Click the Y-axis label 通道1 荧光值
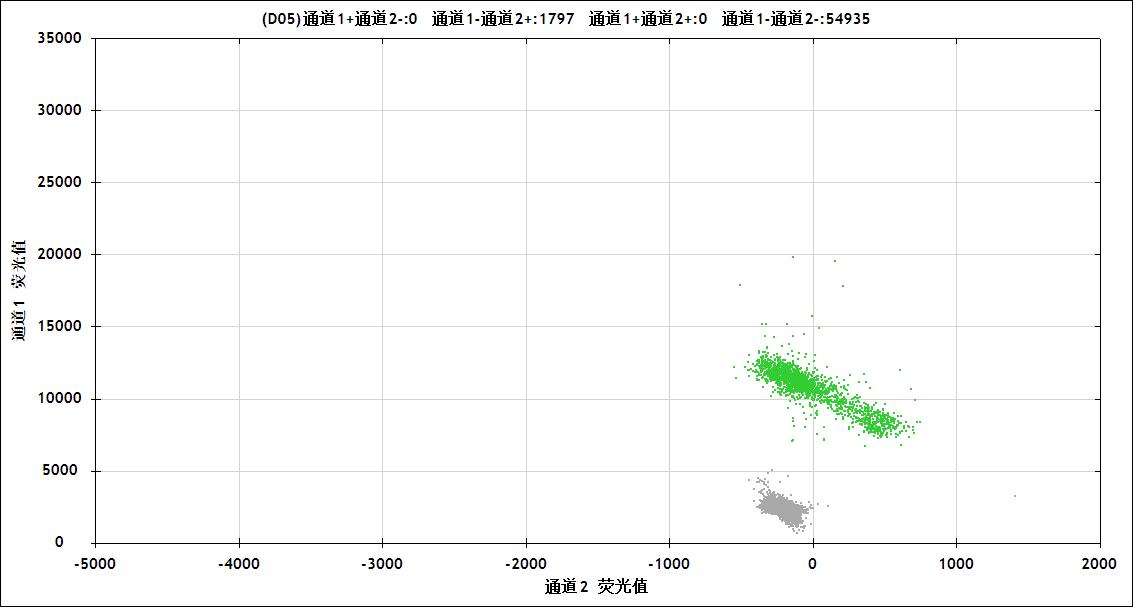The width and height of the screenshot is (1133, 607). click(x=19, y=290)
